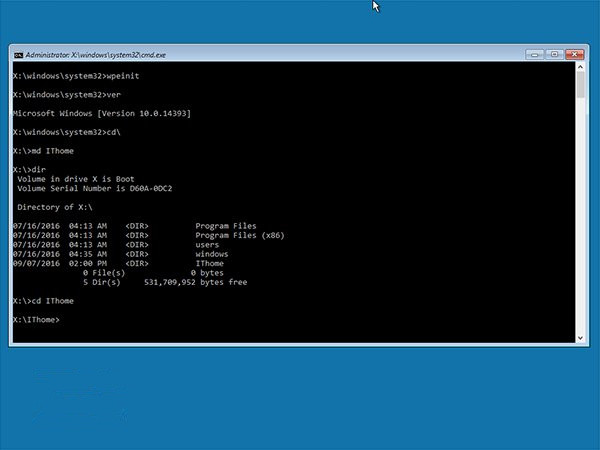Image resolution: width=600 pixels, height=450 pixels.
Task: Click the vertical scrollbar thumb
Action: click(x=580, y=85)
